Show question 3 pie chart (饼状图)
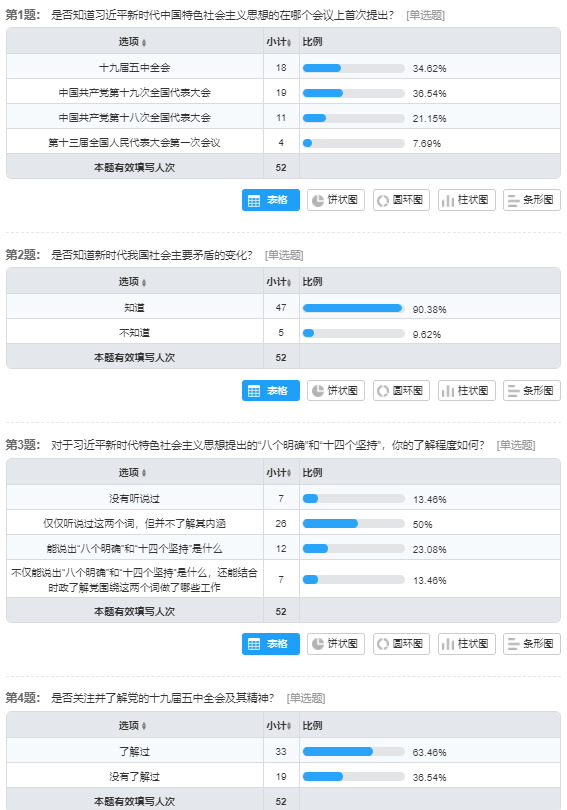 (336, 644)
